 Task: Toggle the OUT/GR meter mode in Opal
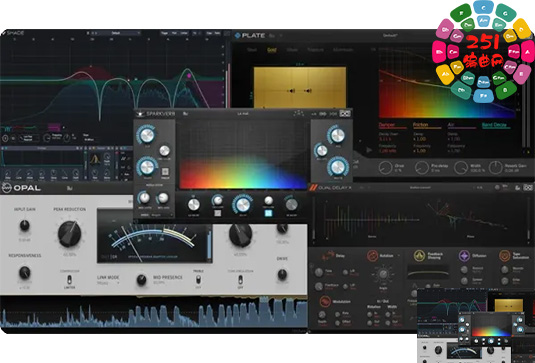109,257
